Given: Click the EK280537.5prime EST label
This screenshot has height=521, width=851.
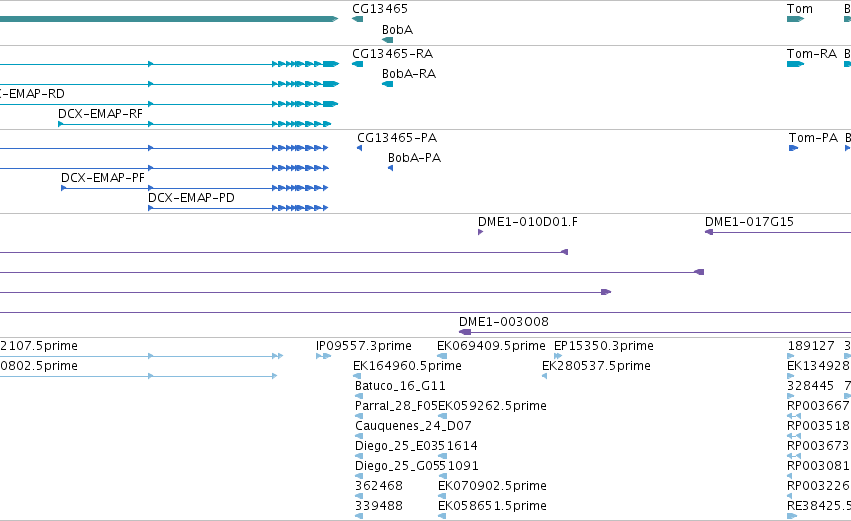Looking at the screenshot, I should pos(596,366).
